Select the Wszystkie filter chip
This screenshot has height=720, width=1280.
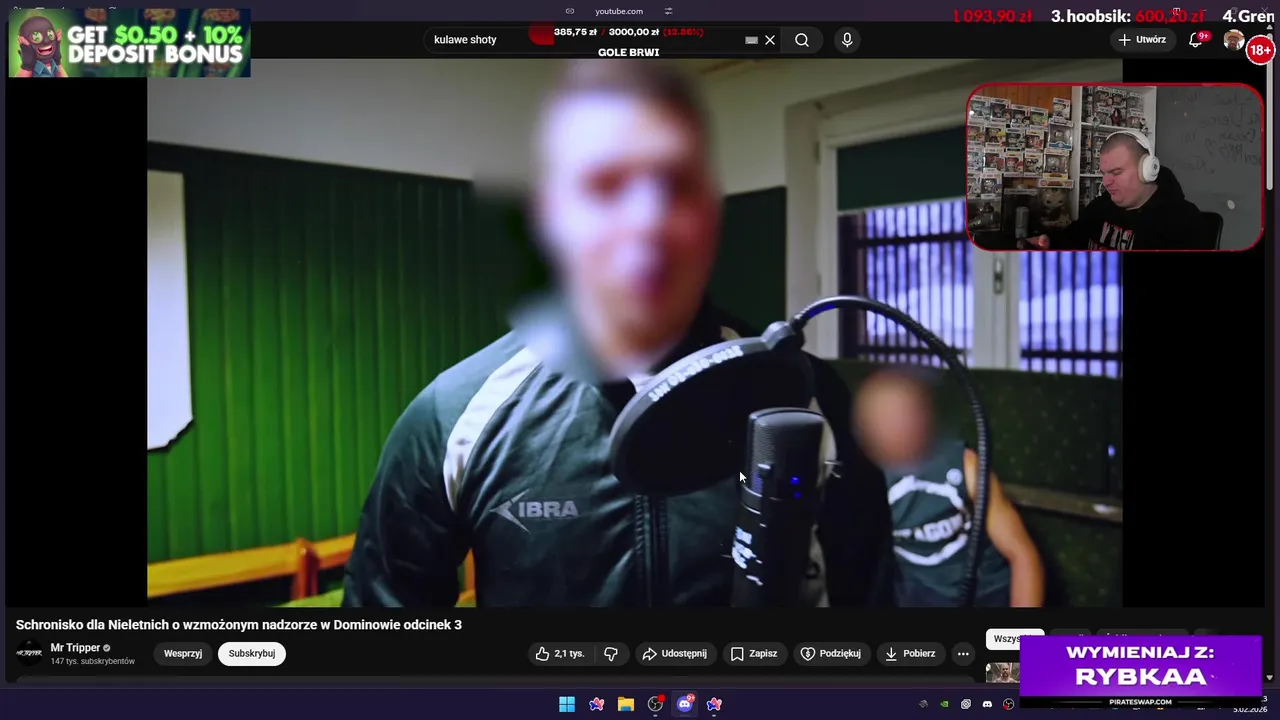1014,639
